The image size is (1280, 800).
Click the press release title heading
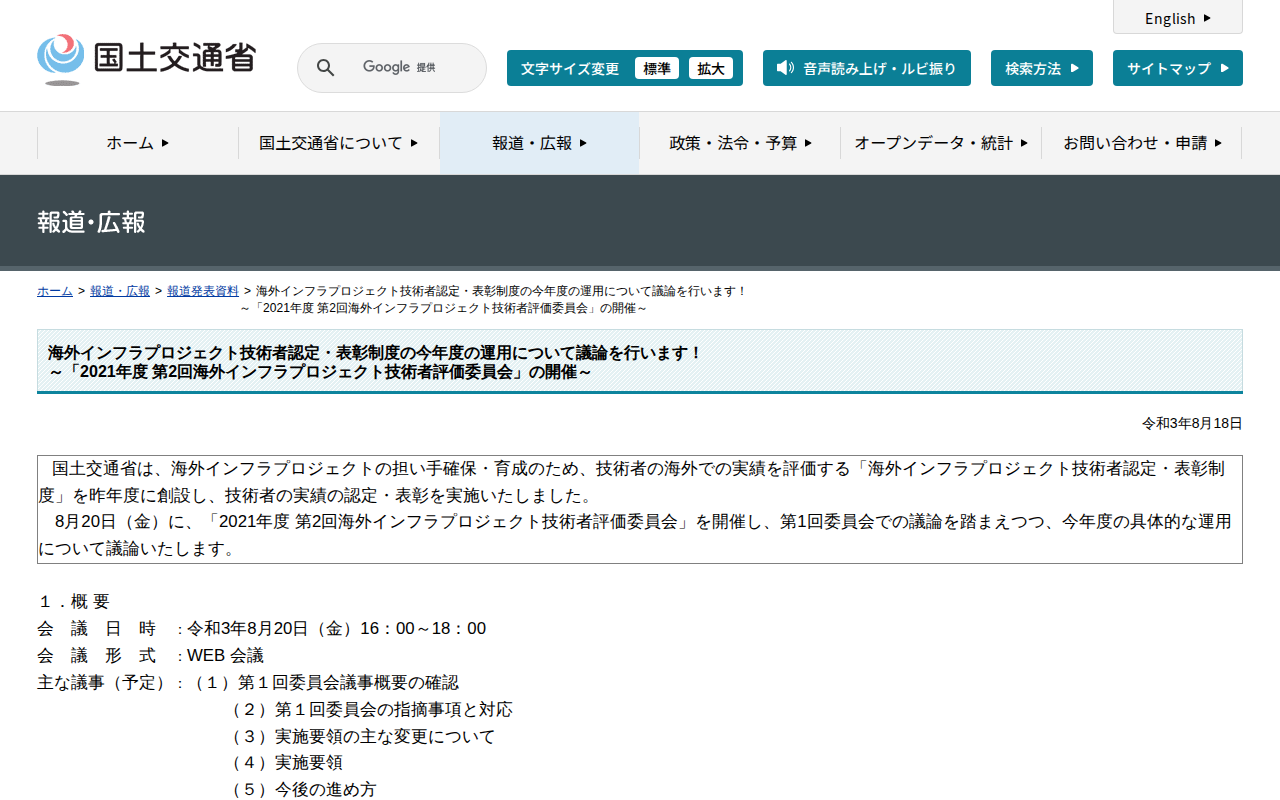(640, 362)
